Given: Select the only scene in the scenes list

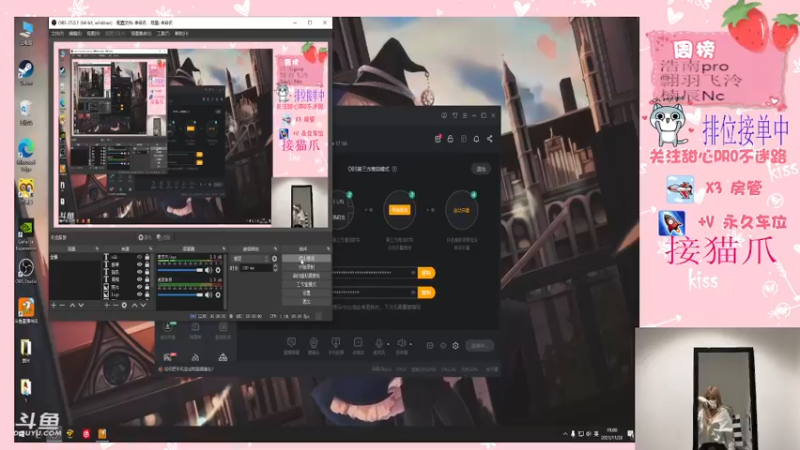Looking at the screenshot, I should click(x=75, y=257).
